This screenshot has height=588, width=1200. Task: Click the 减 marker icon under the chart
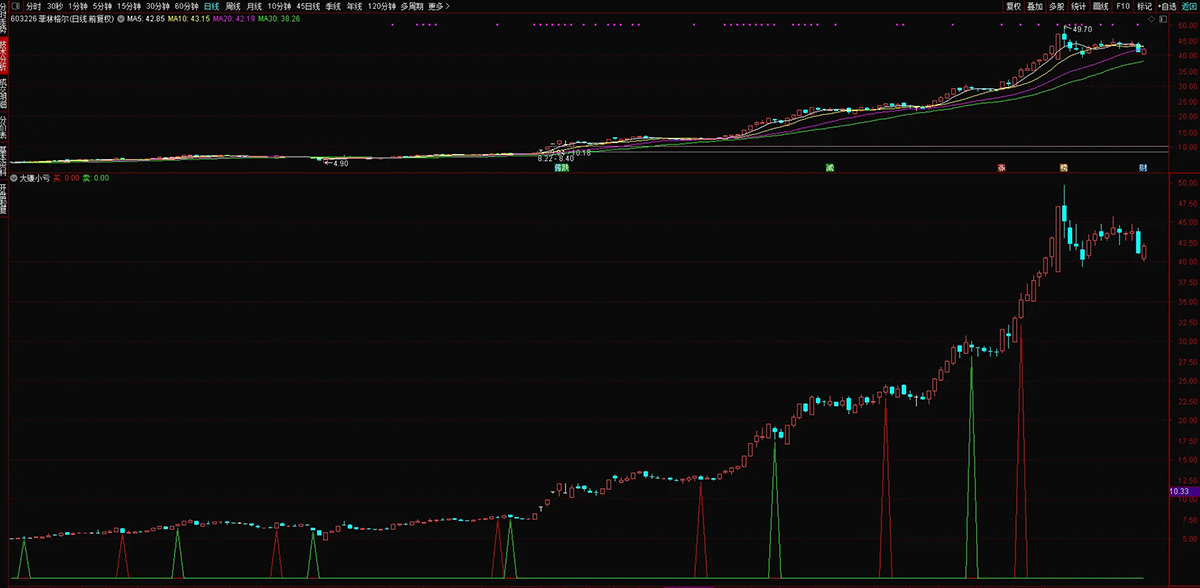[829, 168]
